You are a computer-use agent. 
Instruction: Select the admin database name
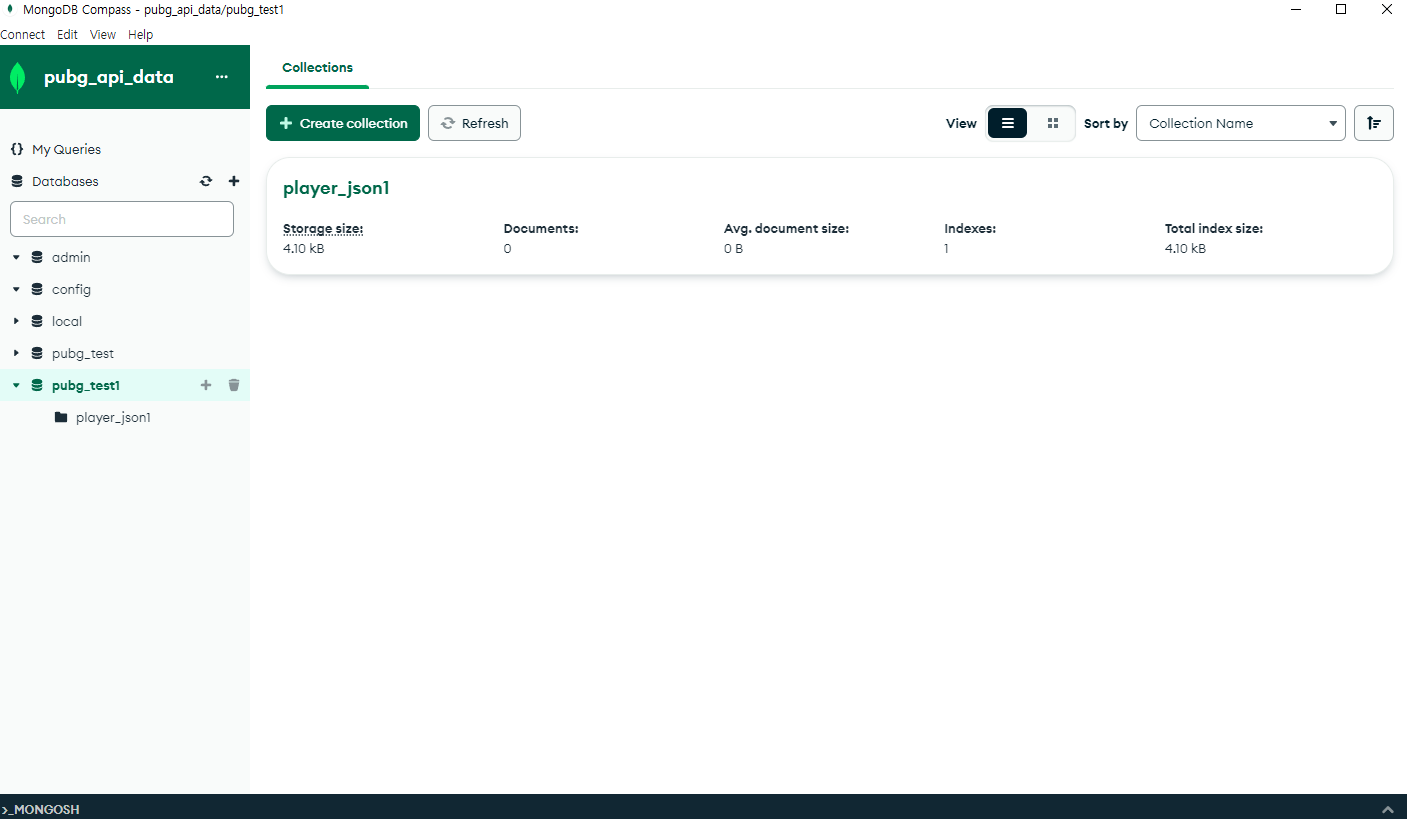pos(71,257)
